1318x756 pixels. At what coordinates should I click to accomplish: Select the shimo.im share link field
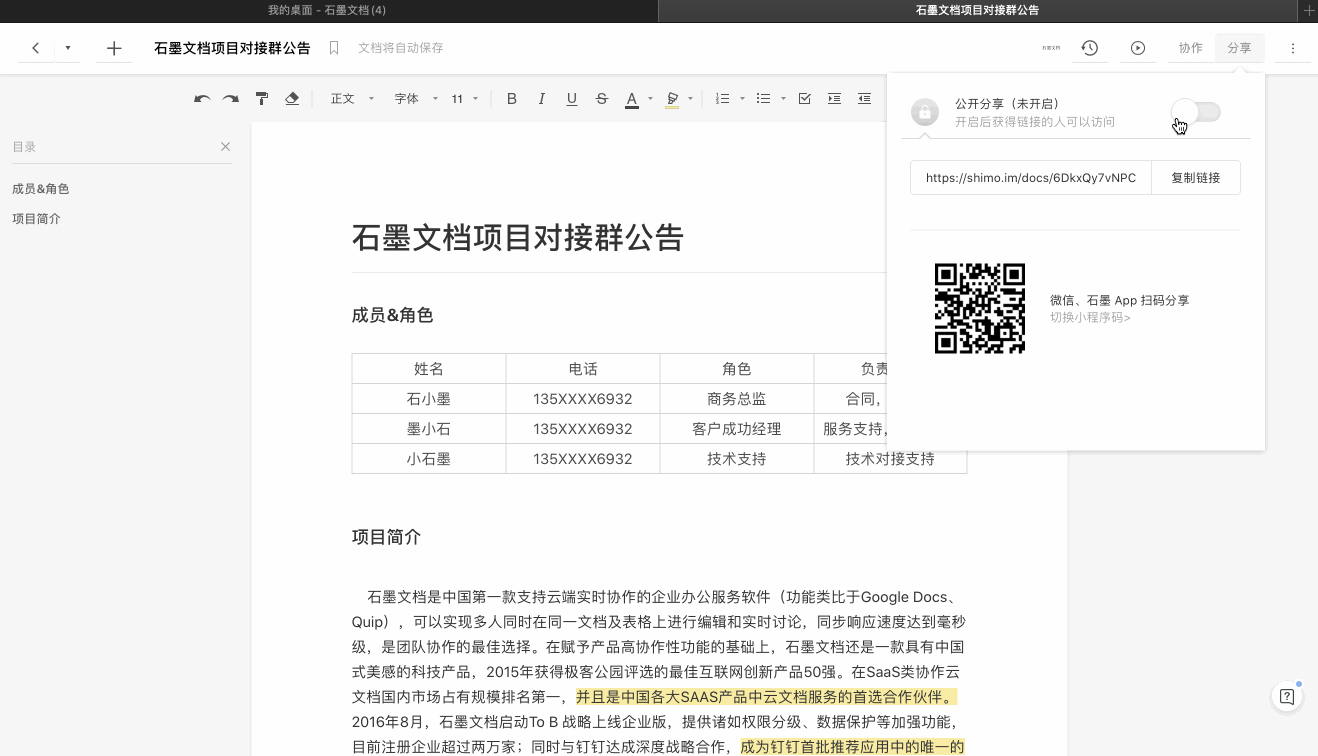click(x=1031, y=178)
